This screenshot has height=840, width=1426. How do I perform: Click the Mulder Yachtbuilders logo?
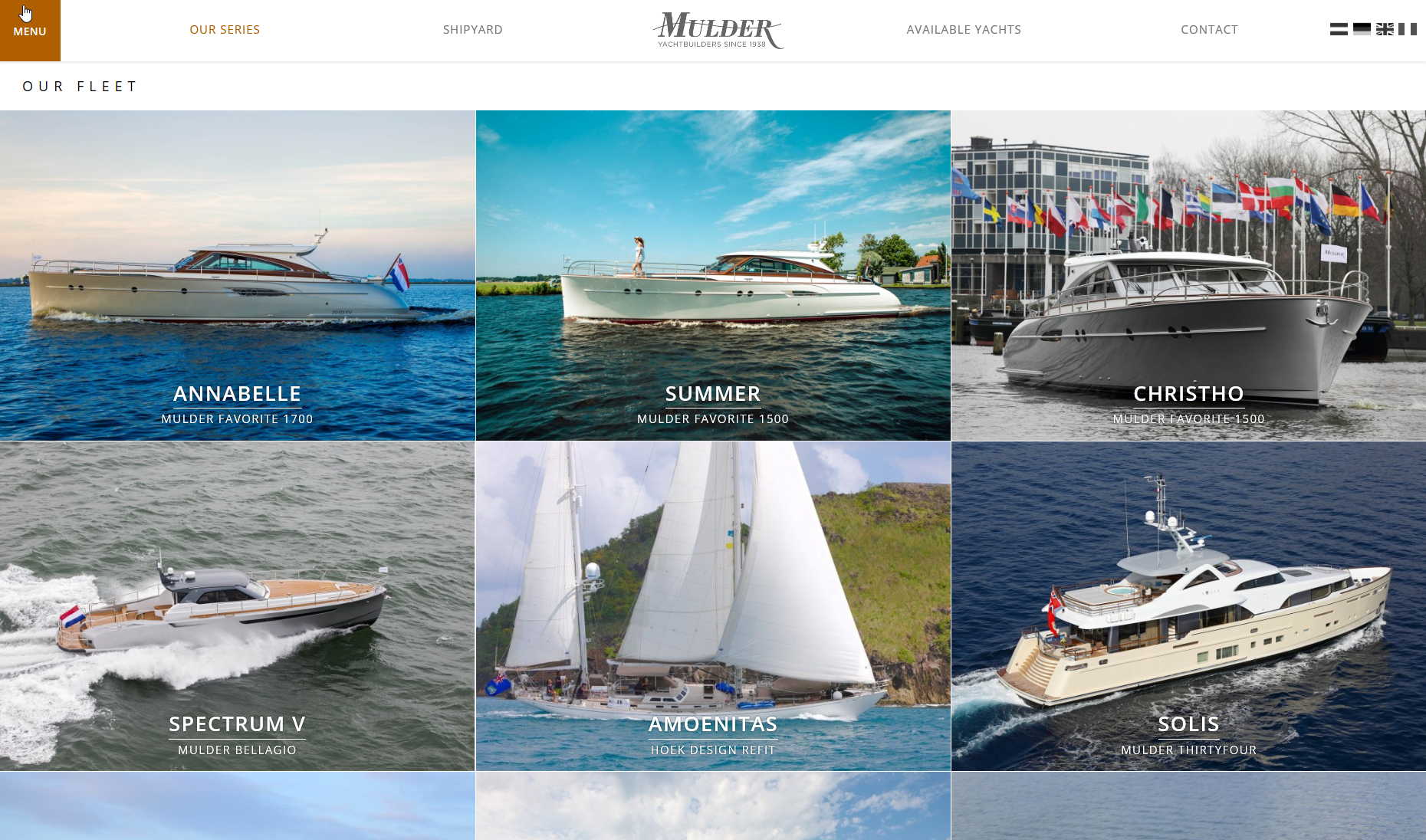pyautogui.click(x=718, y=31)
